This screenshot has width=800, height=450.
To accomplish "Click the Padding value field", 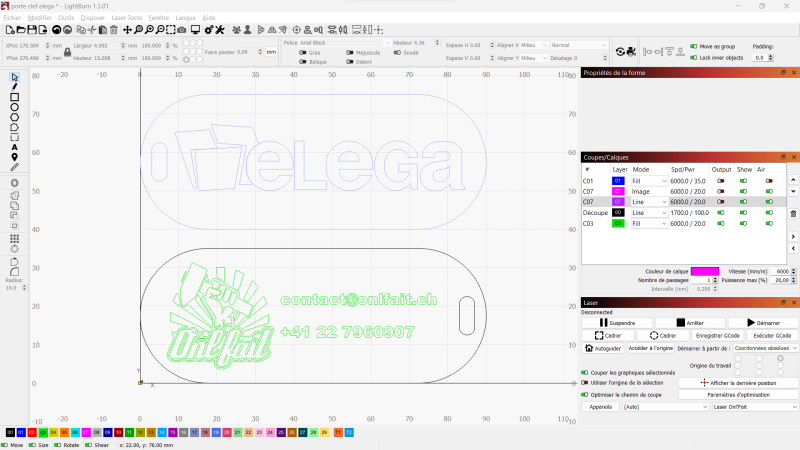I will 760,58.
